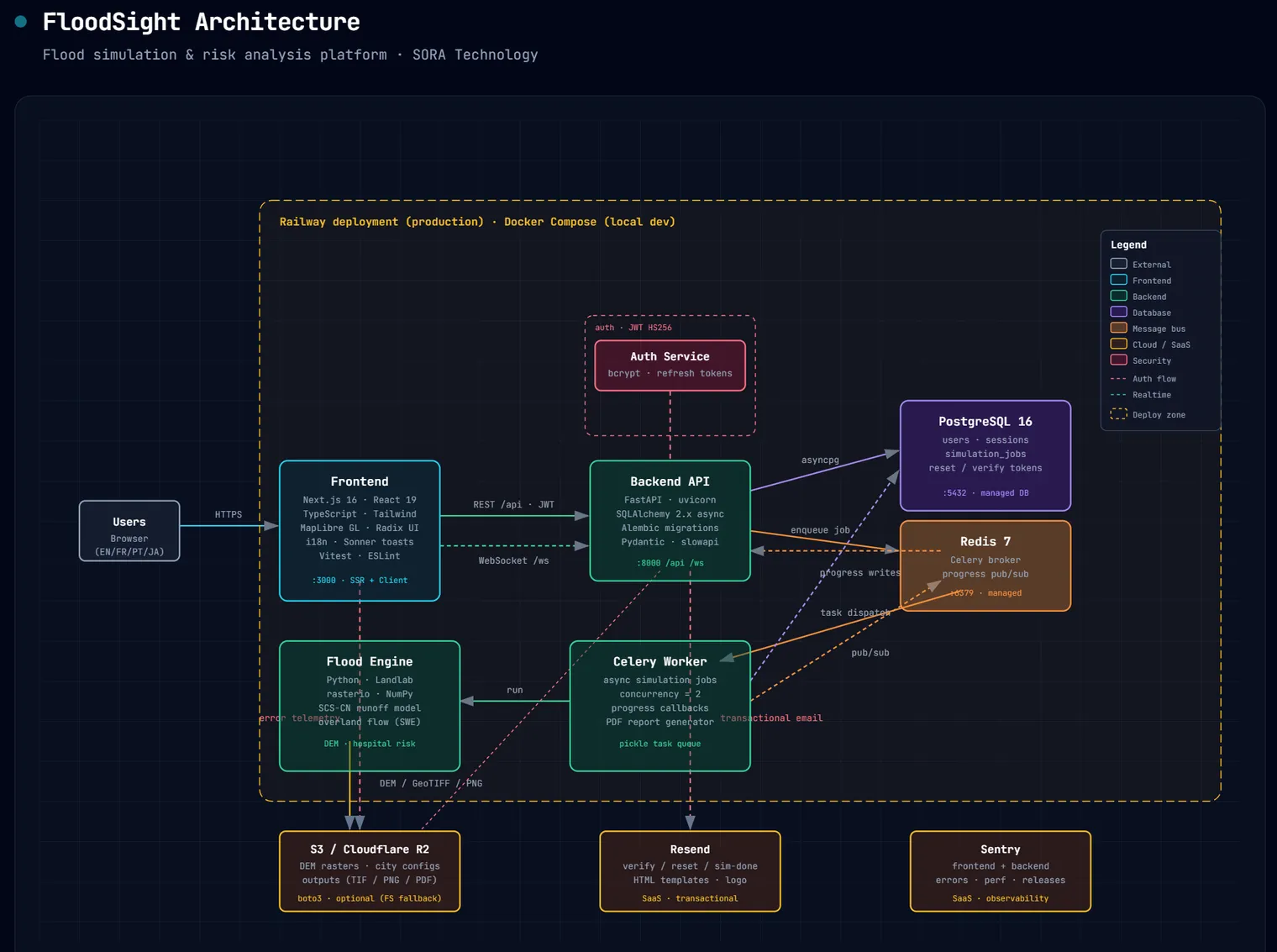Click the Message bus legend swatch
The height and width of the screenshot is (952, 1277).
coord(1119,328)
